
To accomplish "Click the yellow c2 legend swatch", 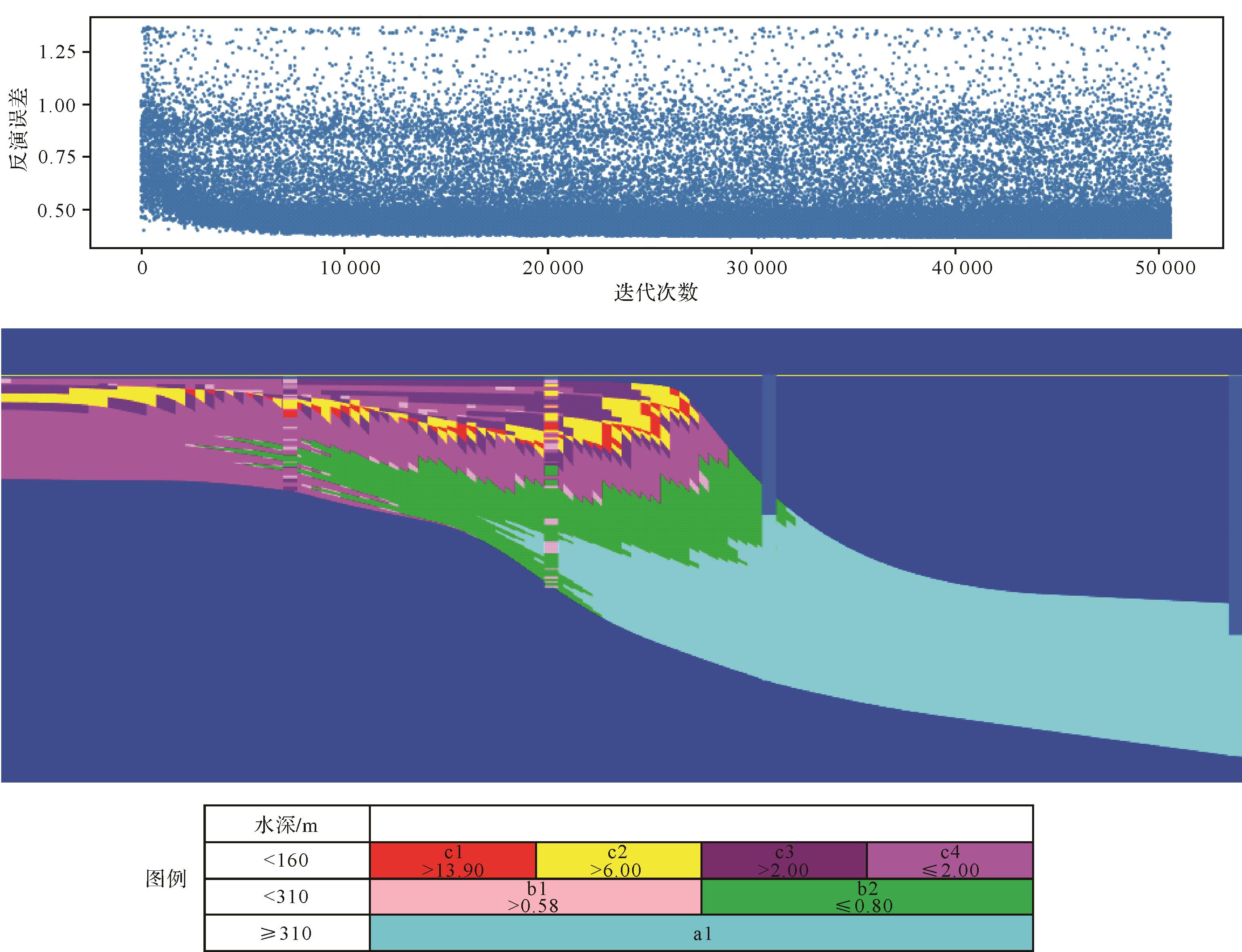I will click(x=618, y=860).
